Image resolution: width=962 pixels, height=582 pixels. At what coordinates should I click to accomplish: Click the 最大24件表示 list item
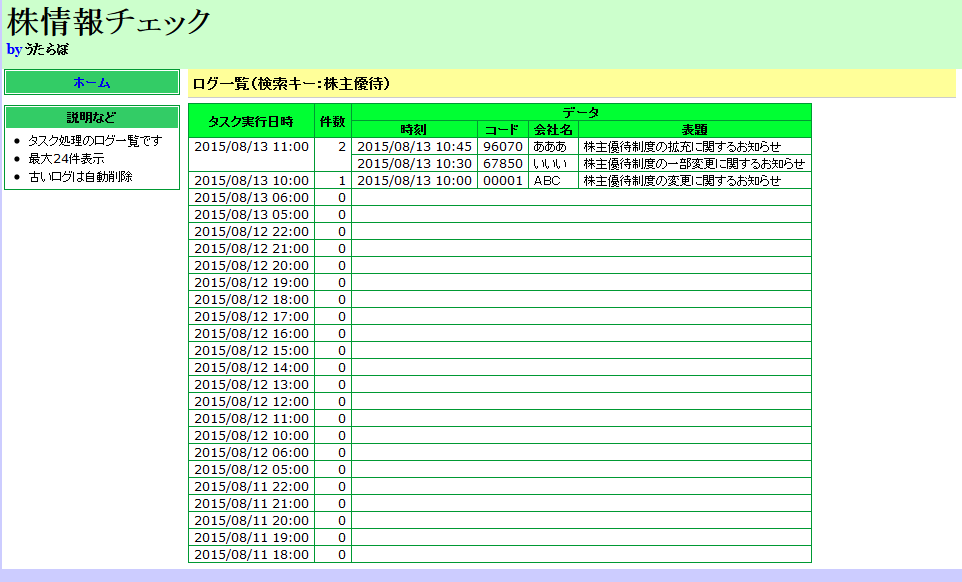click(66, 159)
